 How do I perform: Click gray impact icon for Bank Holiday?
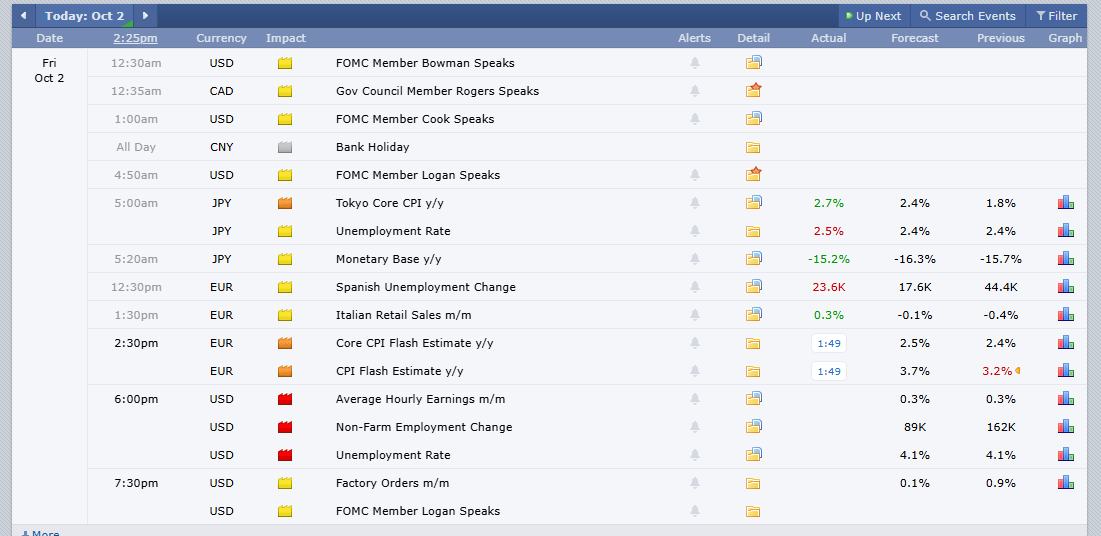coord(285,148)
